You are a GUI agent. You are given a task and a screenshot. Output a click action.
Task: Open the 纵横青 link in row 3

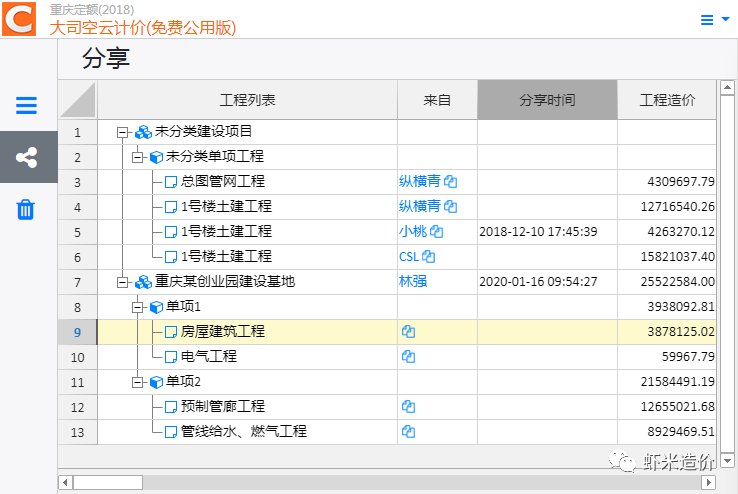420,181
